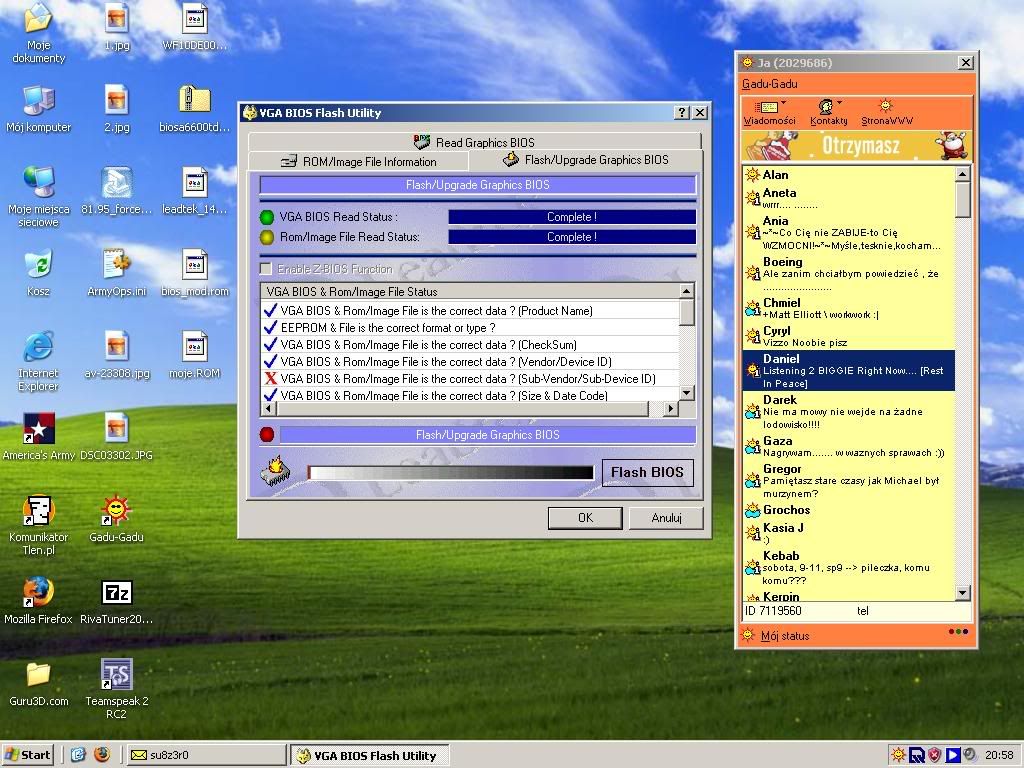Open the Gadu-Gadu main menu

[769, 84]
